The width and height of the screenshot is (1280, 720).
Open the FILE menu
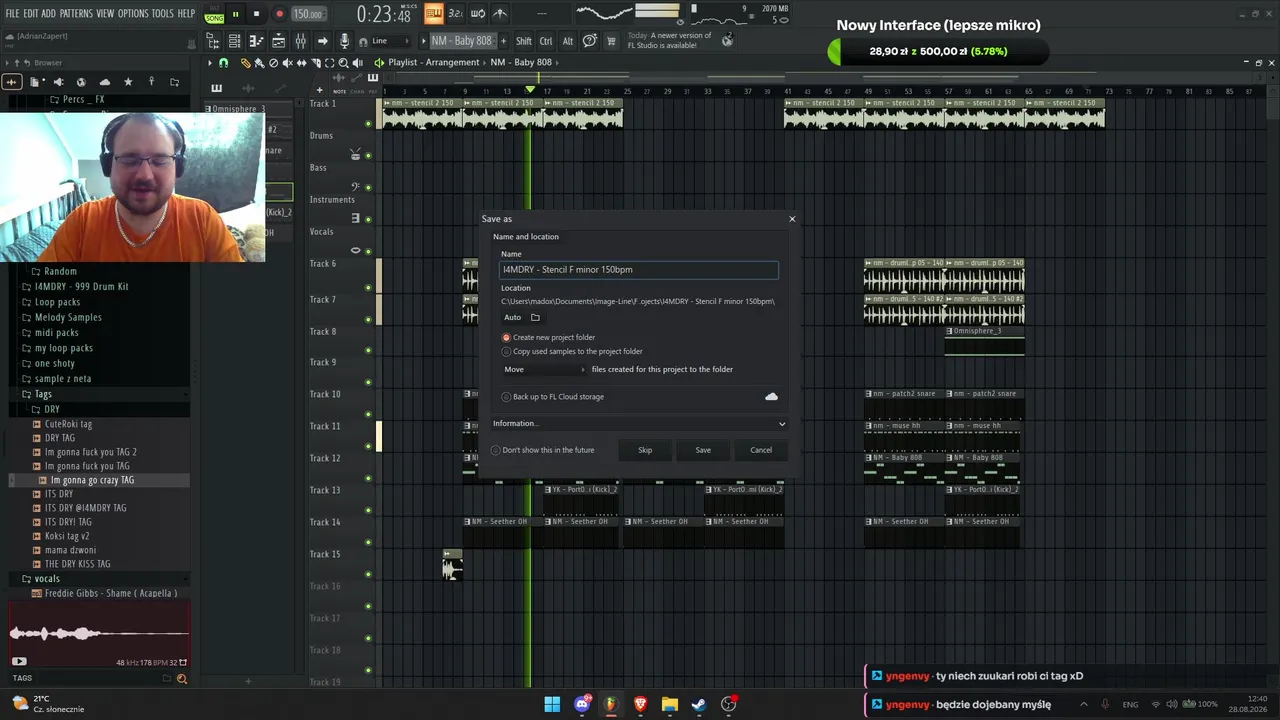(x=13, y=14)
